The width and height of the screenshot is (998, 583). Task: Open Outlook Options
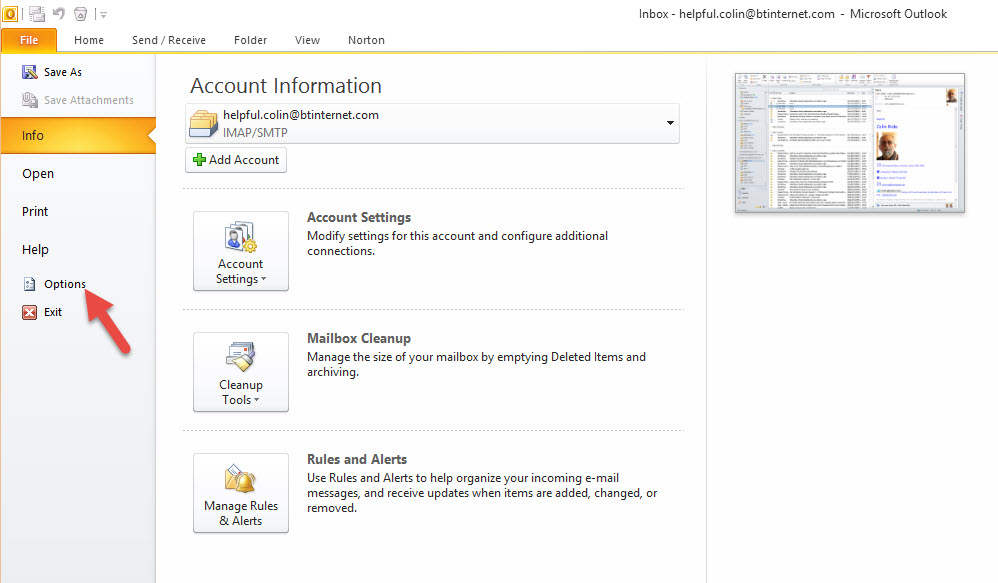[x=64, y=284]
